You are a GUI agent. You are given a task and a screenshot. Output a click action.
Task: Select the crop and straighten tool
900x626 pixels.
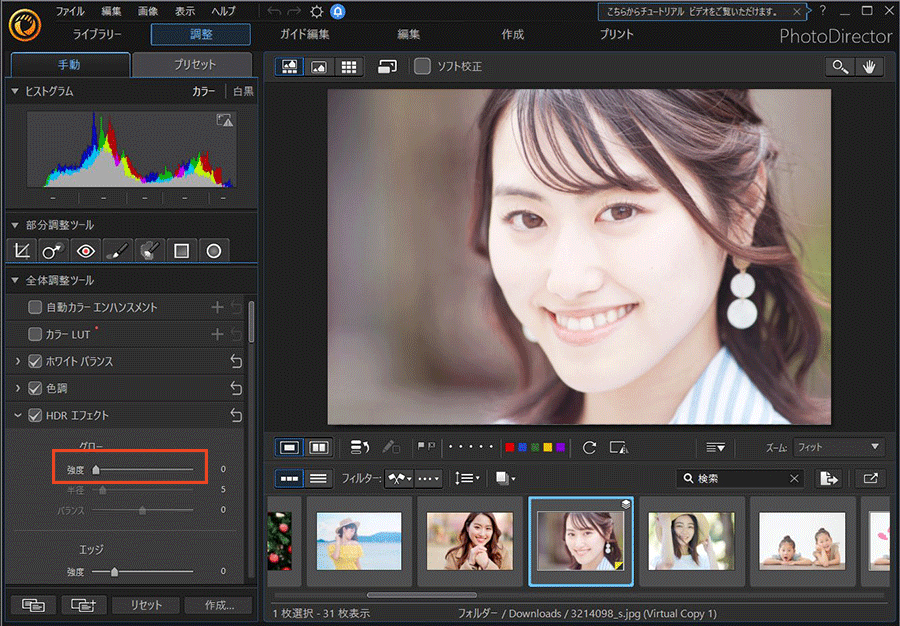coord(22,251)
